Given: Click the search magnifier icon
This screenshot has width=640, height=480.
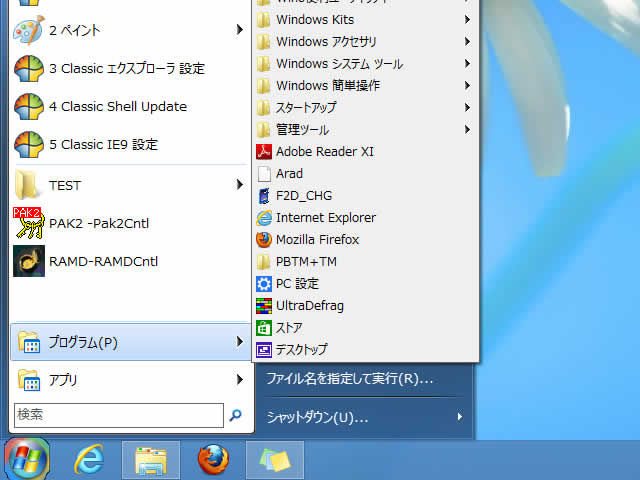Looking at the screenshot, I should pyautogui.click(x=236, y=415).
